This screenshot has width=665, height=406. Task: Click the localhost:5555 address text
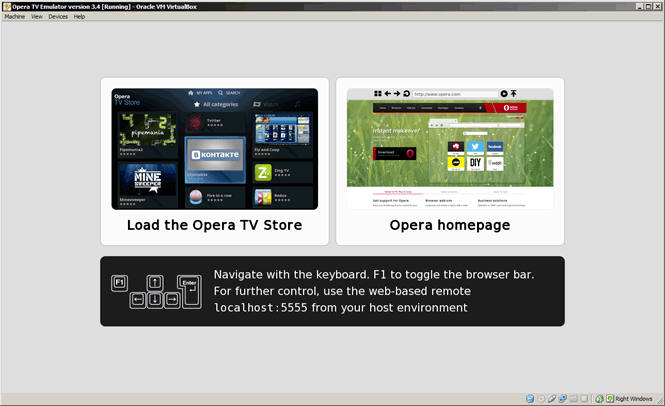260,308
